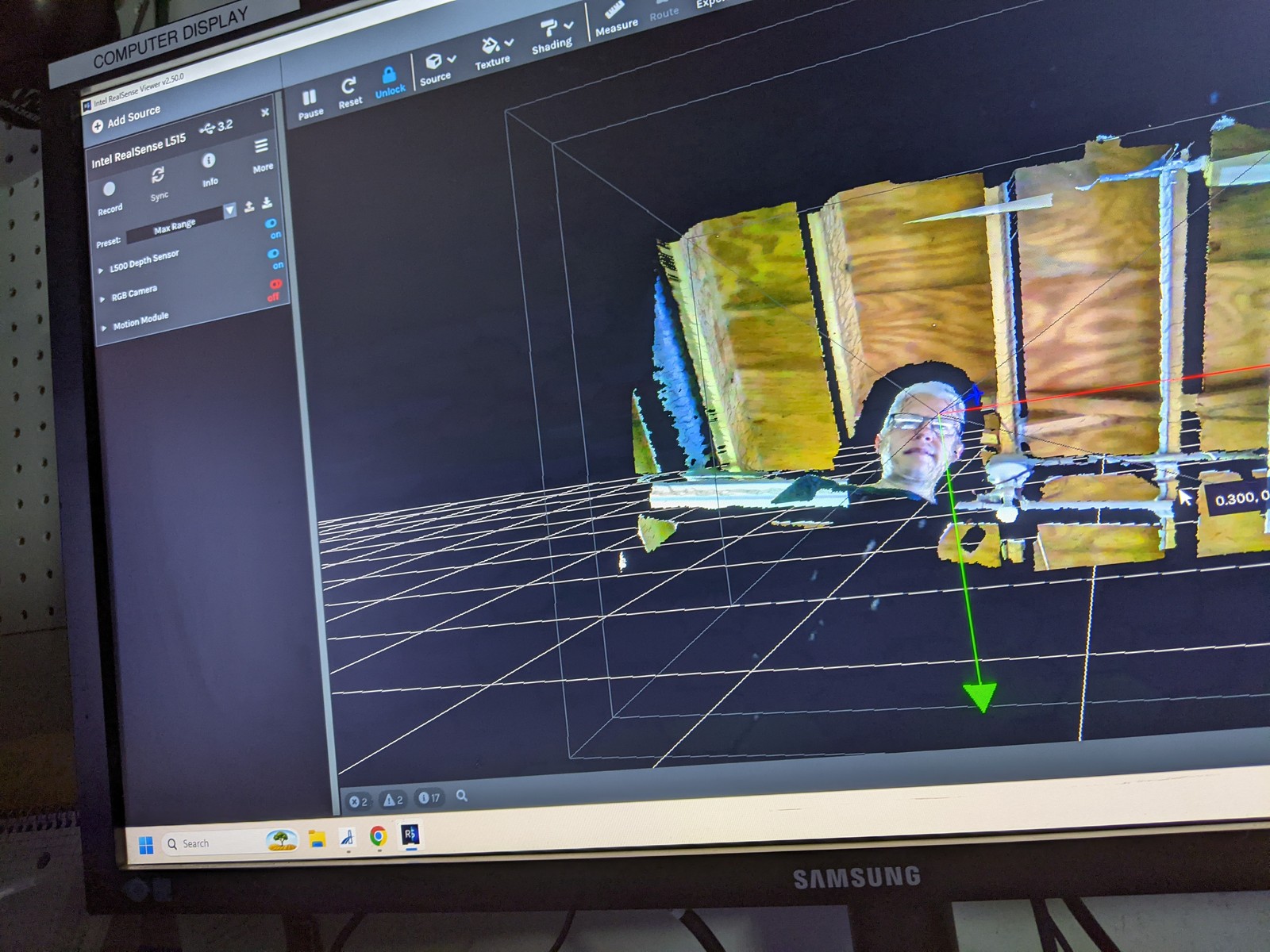Open Google Chrome from taskbar

(x=378, y=836)
